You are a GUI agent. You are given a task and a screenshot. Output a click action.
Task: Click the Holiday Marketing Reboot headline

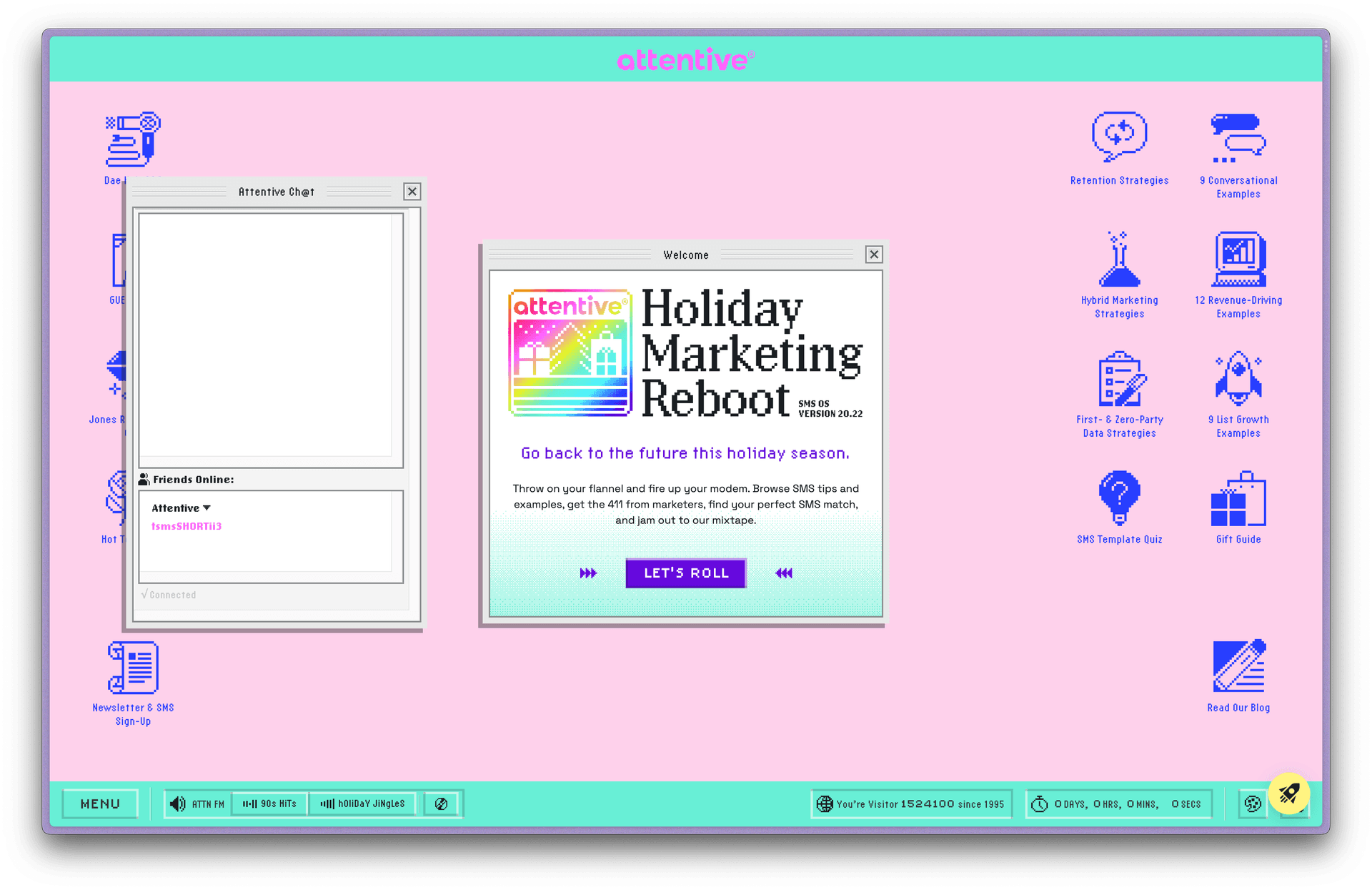pyautogui.click(x=752, y=352)
